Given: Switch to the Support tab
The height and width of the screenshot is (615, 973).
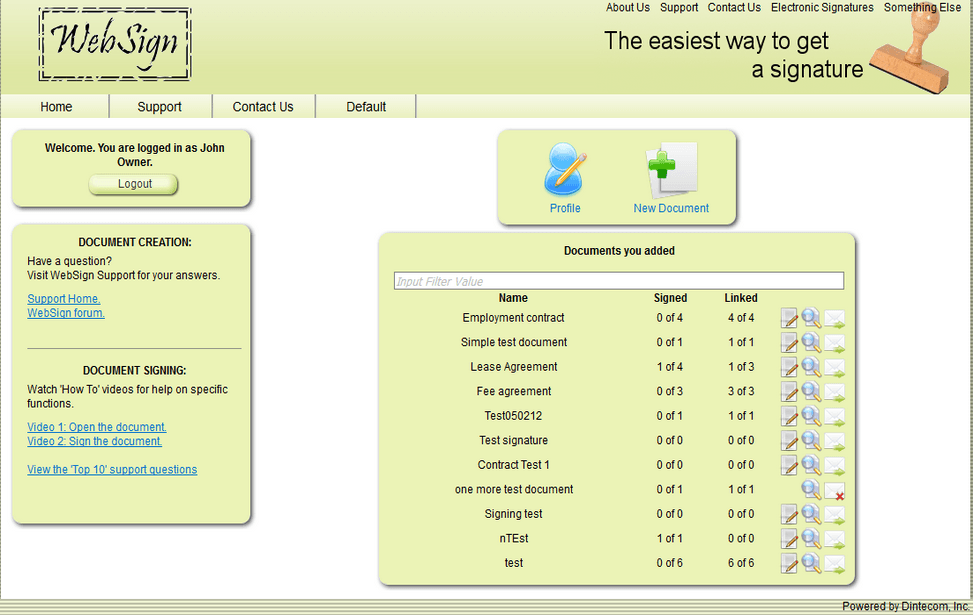Looking at the screenshot, I should pos(159,106).
